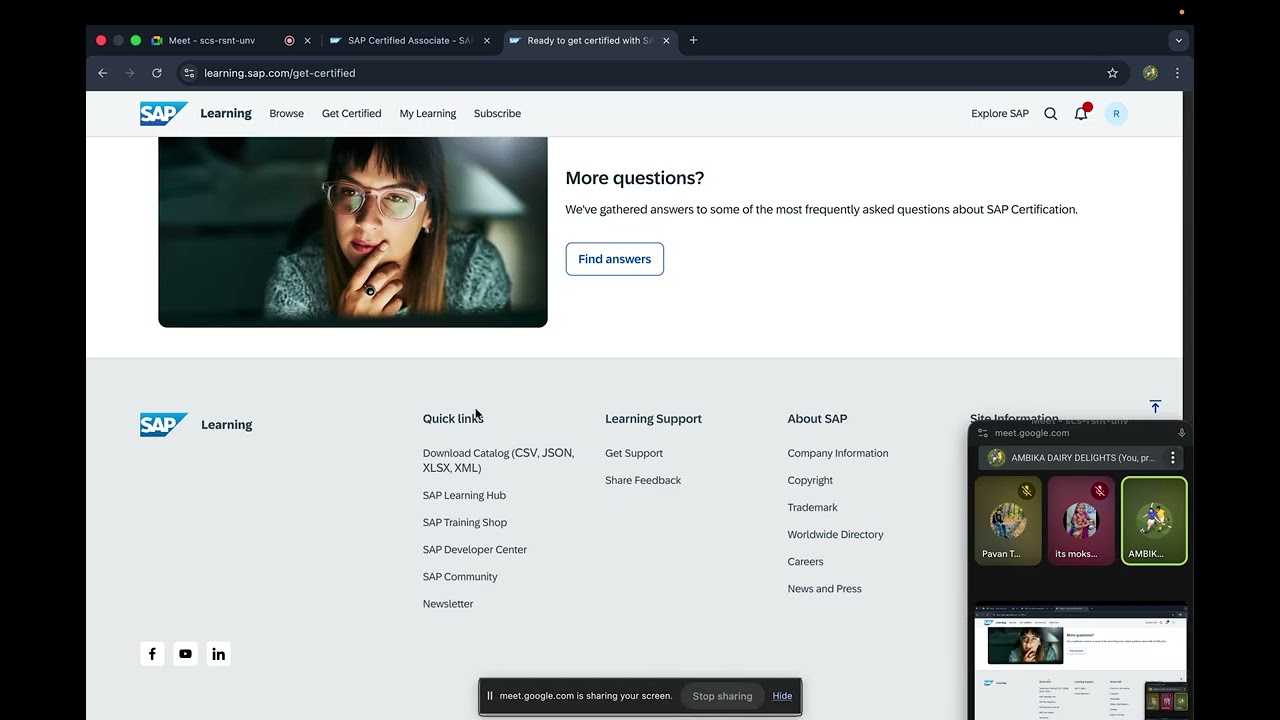Viewport: 1280px width, 720px height.
Task: Click the Facebook icon in the footer
Action: [152, 654]
